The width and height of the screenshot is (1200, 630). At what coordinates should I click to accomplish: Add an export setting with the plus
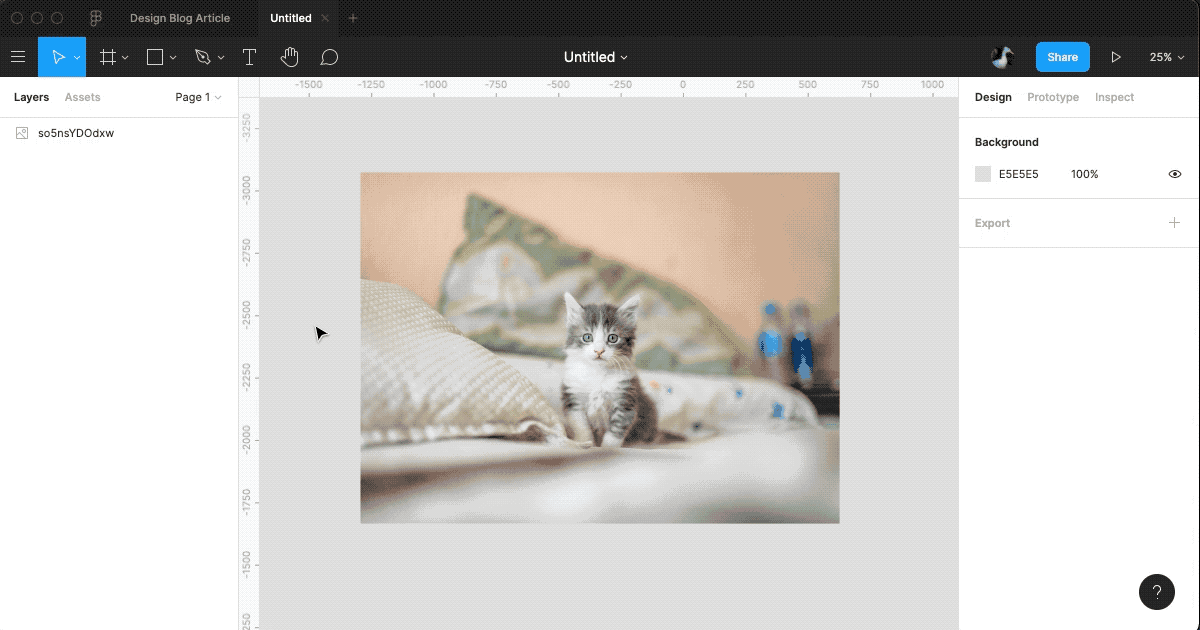click(x=1174, y=223)
